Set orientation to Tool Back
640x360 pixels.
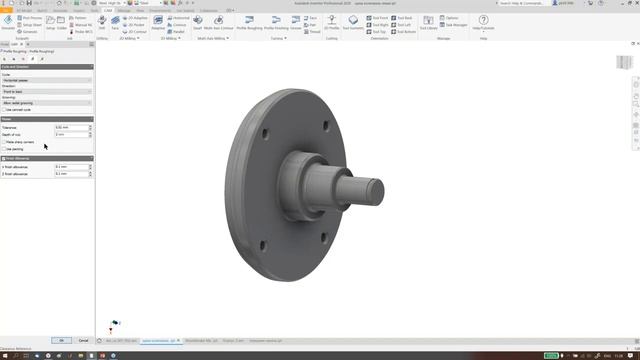[x=402, y=18]
